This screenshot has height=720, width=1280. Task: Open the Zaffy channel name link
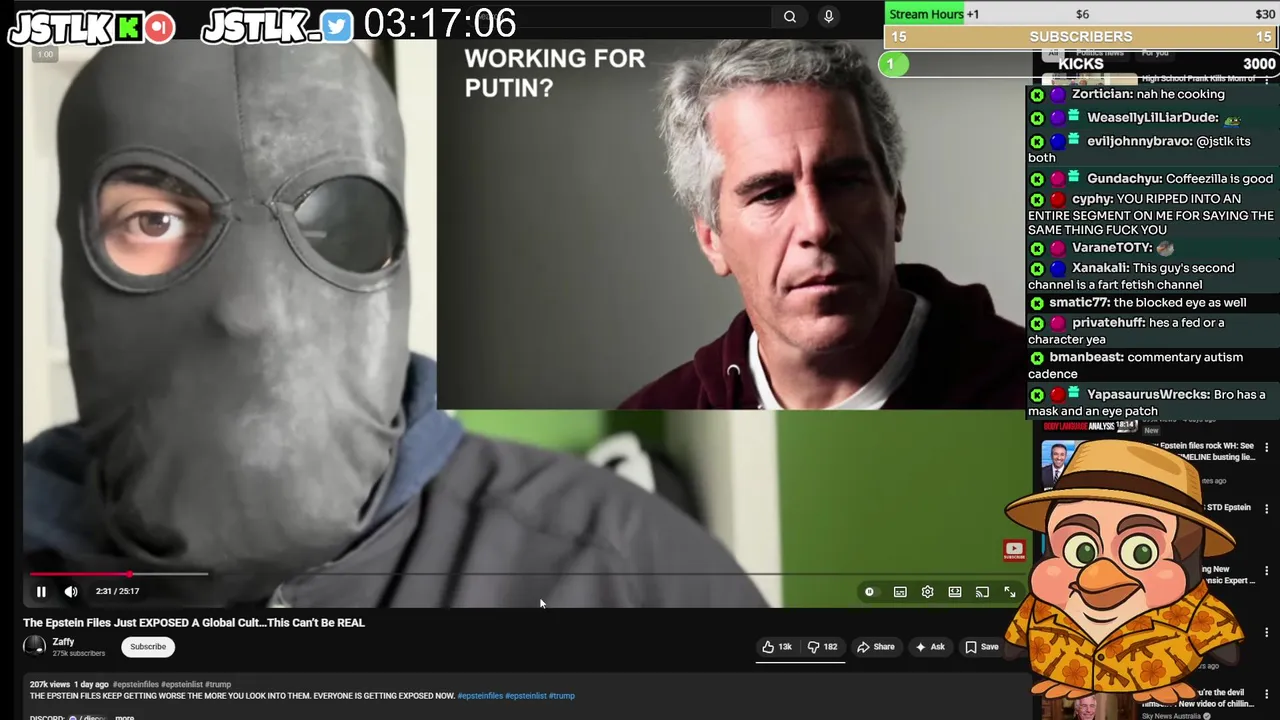tap(63, 642)
